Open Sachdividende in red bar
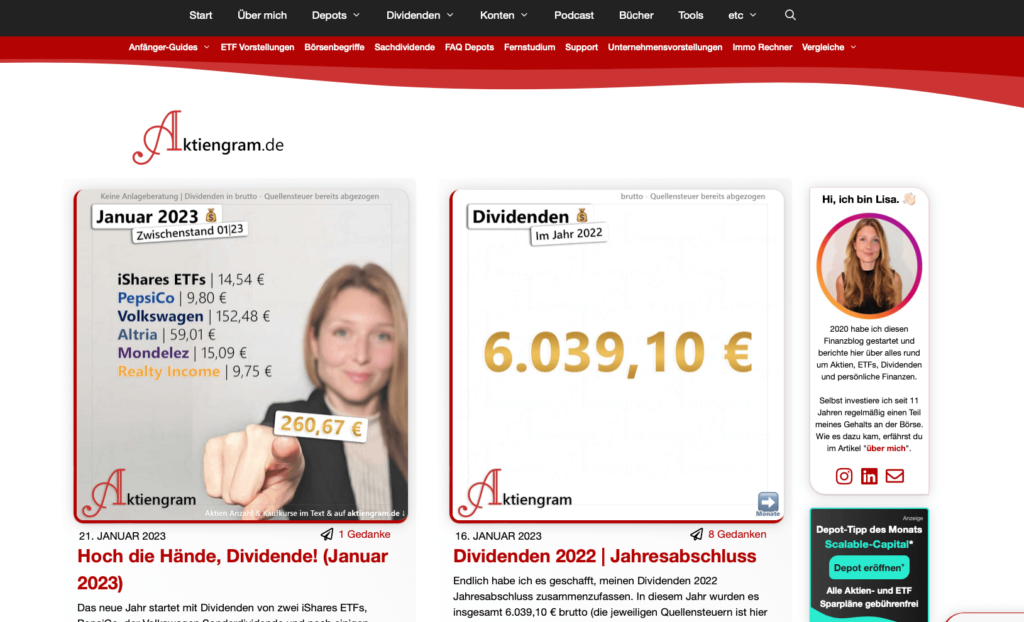Image resolution: width=1024 pixels, height=622 pixels. [404, 47]
